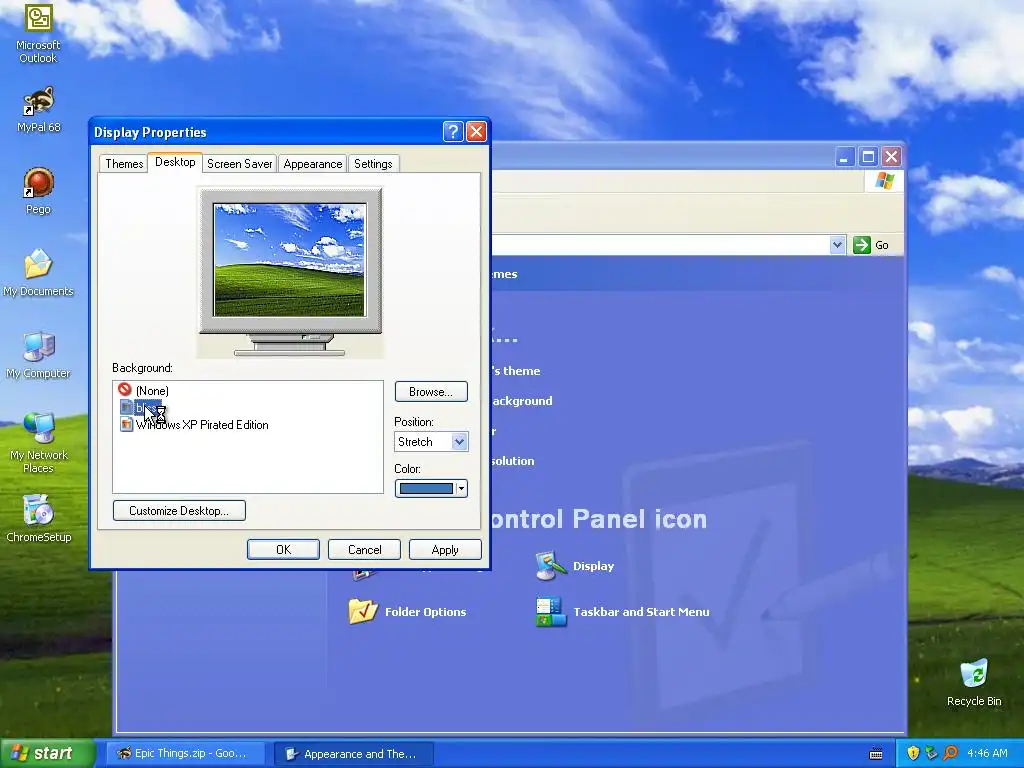The image size is (1024, 768).
Task: Maximize the Appearance and Themes window
Action: [868, 157]
